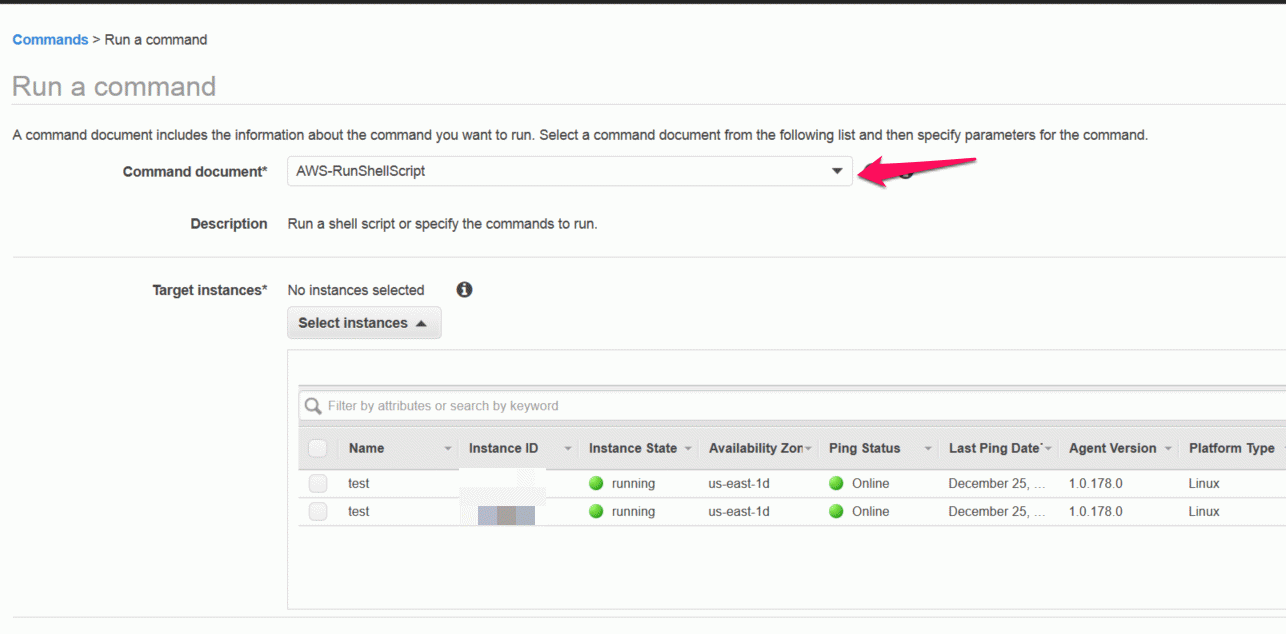Screen dimensions: 1286x634
Task: Click the green running status icon of second instance
Action: click(597, 511)
